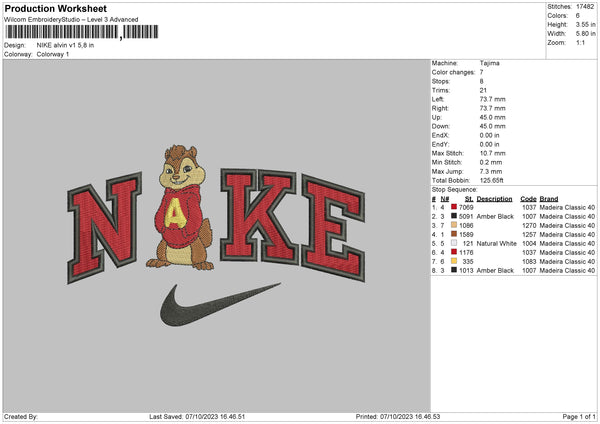Select the Colorway 1 value

pyautogui.click(x=53, y=54)
